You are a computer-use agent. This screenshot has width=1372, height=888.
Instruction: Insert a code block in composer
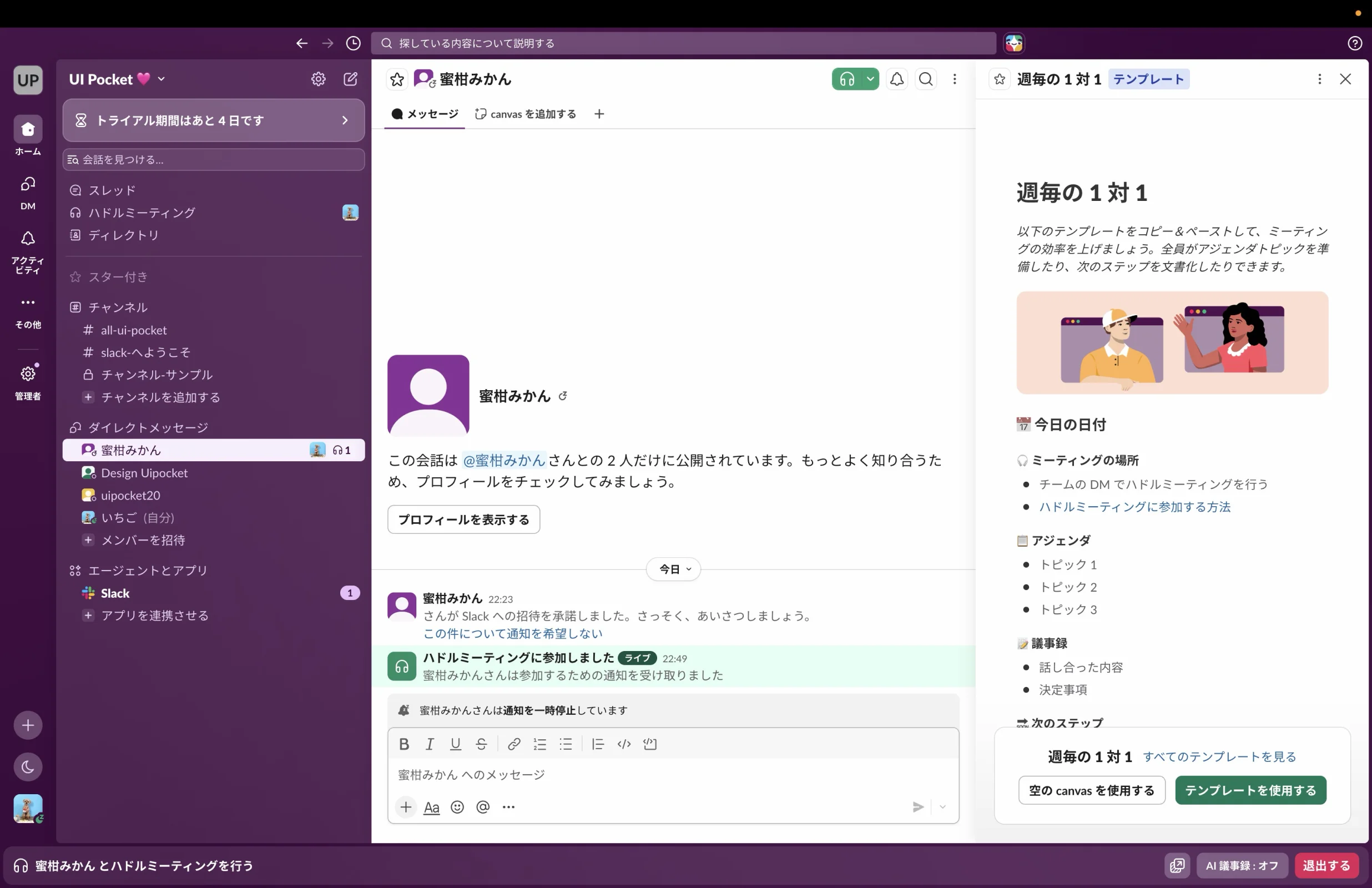click(650, 744)
